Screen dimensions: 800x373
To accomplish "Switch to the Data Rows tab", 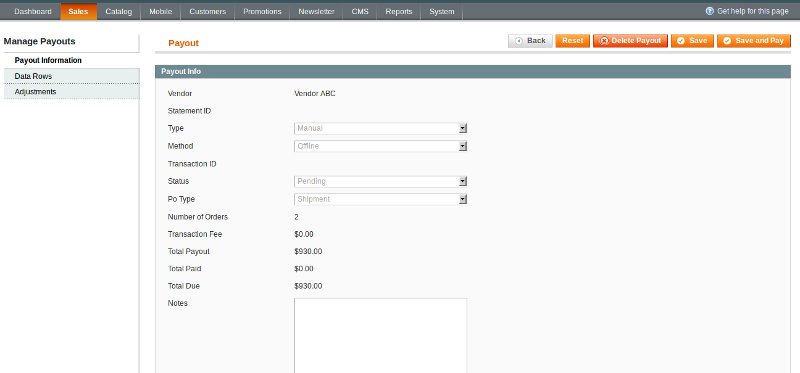I will click(71, 76).
